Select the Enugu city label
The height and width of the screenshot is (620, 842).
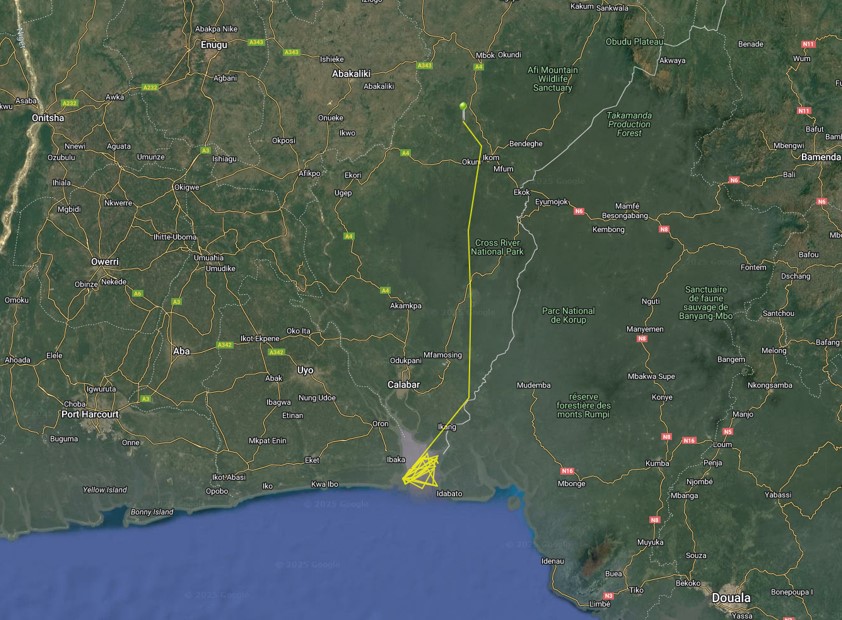pos(214,45)
